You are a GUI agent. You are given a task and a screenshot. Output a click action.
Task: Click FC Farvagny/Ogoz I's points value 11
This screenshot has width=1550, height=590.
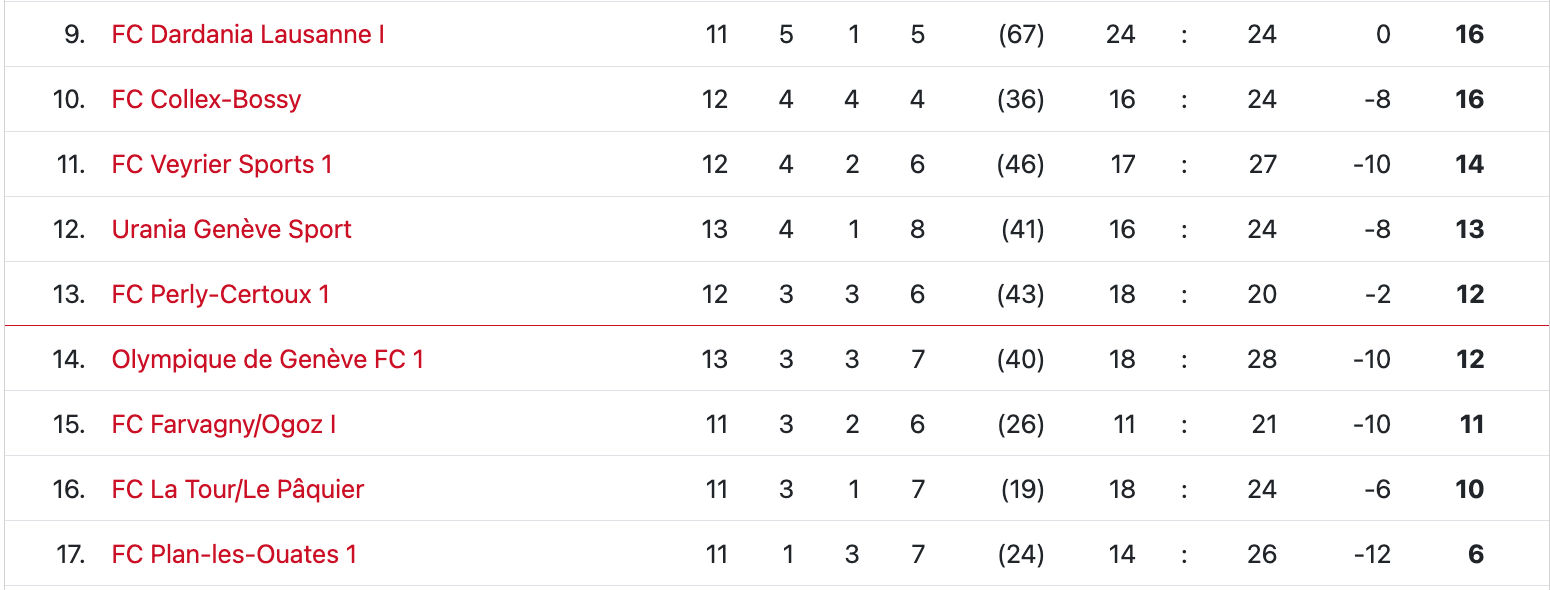tap(1471, 425)
